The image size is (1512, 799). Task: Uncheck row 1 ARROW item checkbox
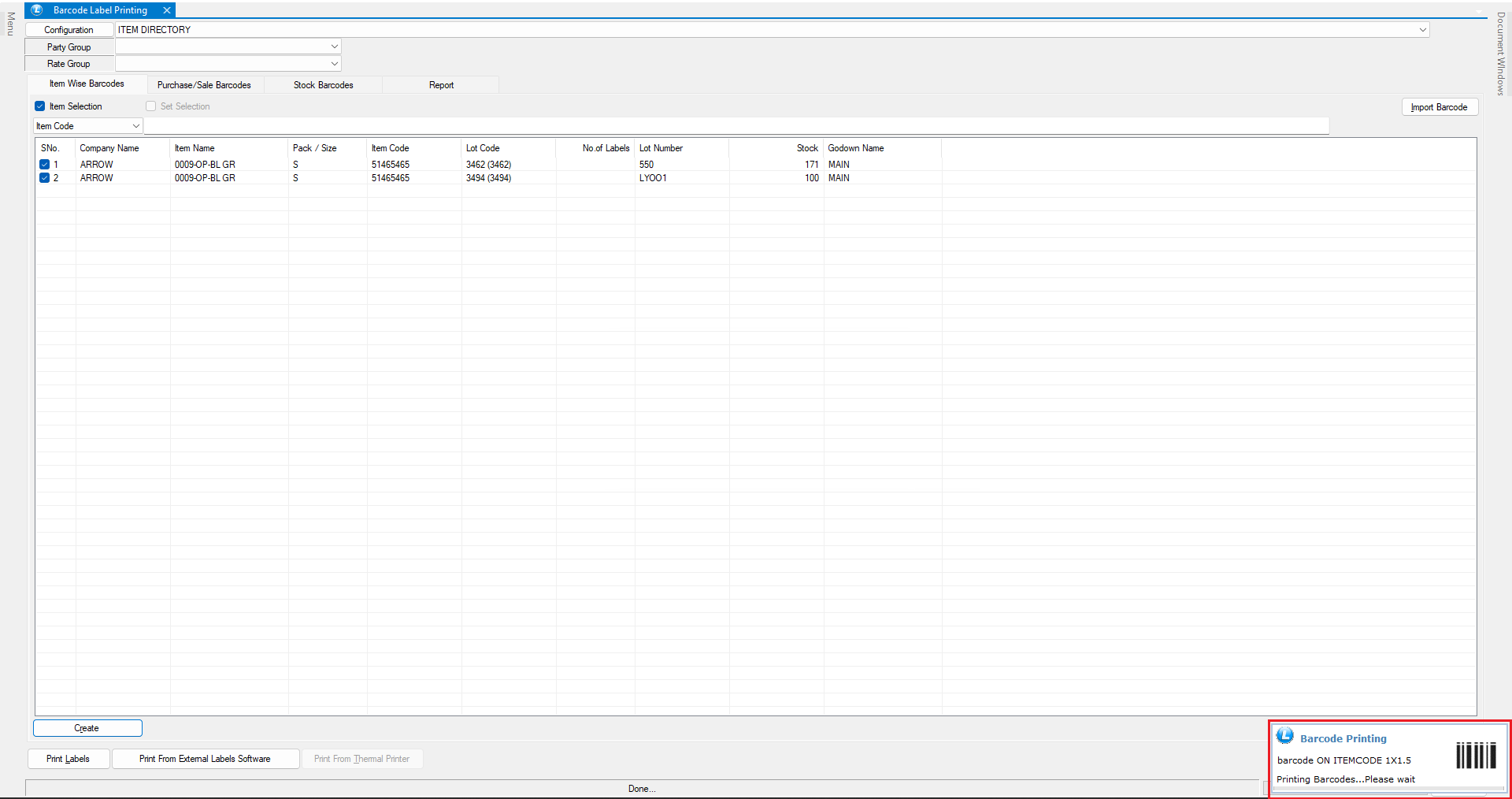45,165
